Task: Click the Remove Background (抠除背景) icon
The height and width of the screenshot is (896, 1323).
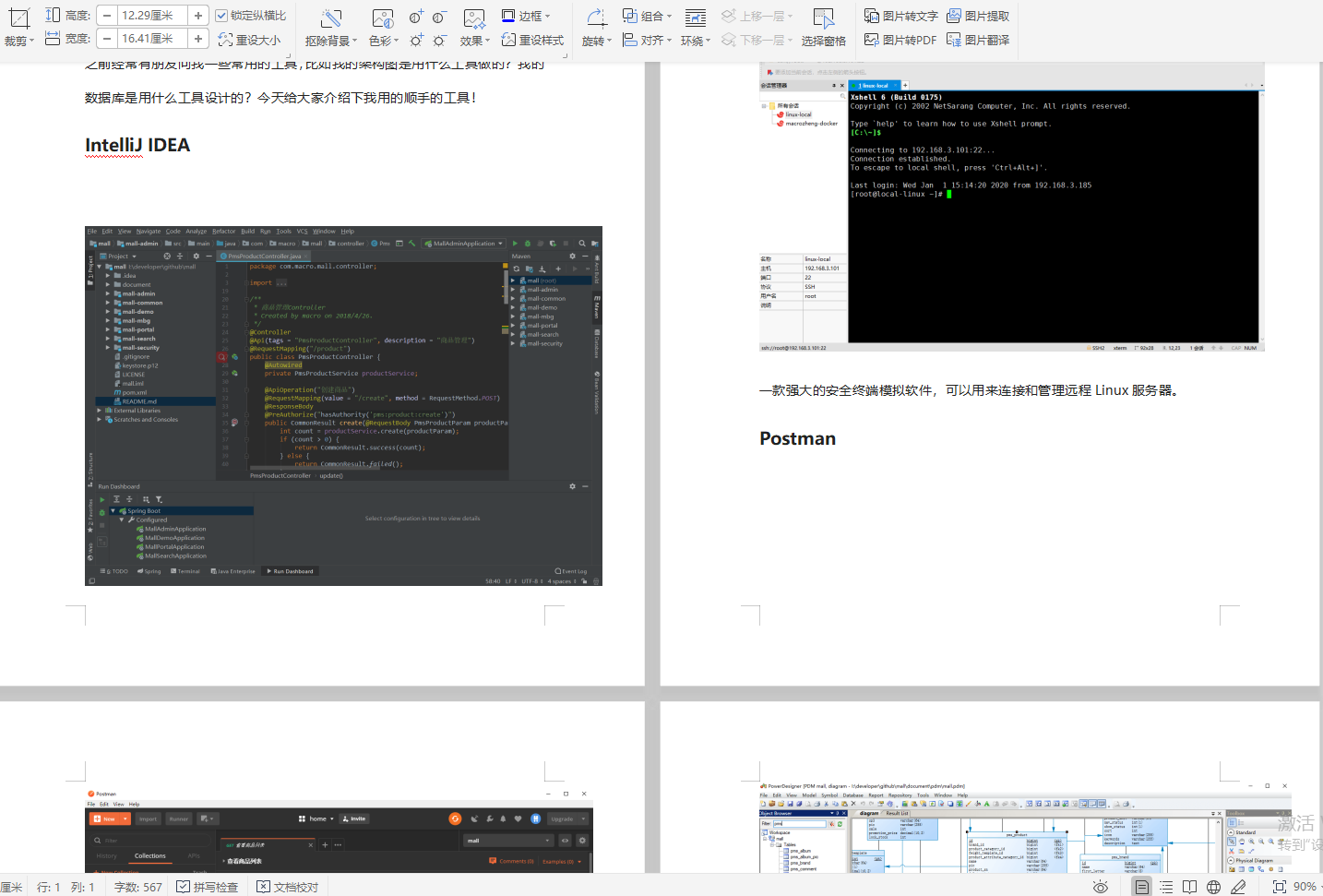Action: coord(330,18)
